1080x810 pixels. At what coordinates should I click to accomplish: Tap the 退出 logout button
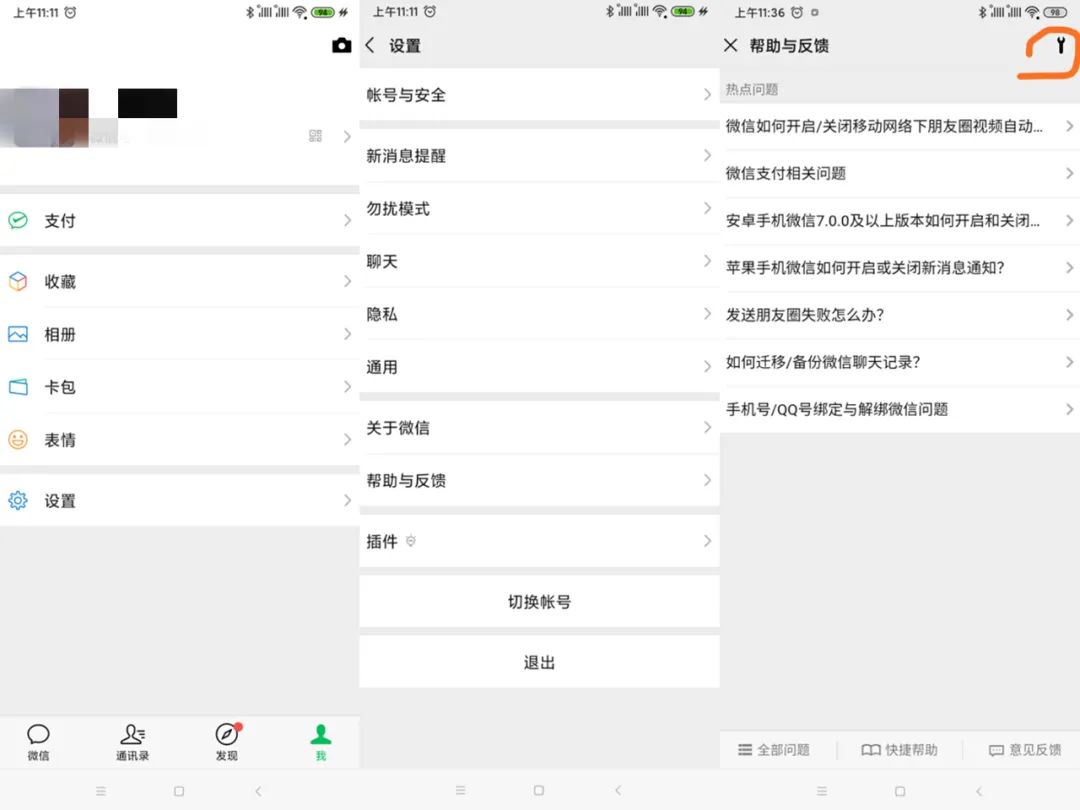pyautogui.click(x=539, y=662)
